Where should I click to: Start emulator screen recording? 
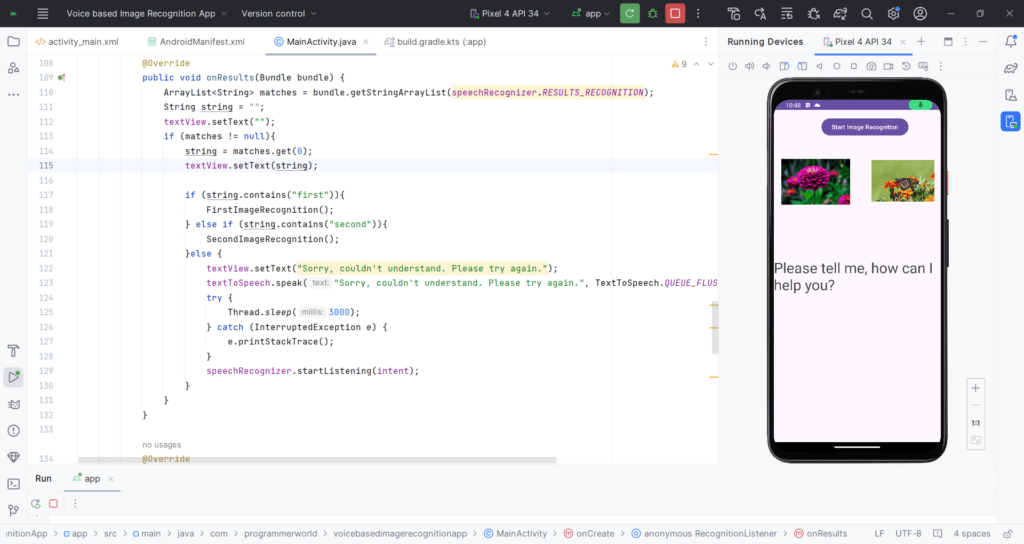coord(889,66)
